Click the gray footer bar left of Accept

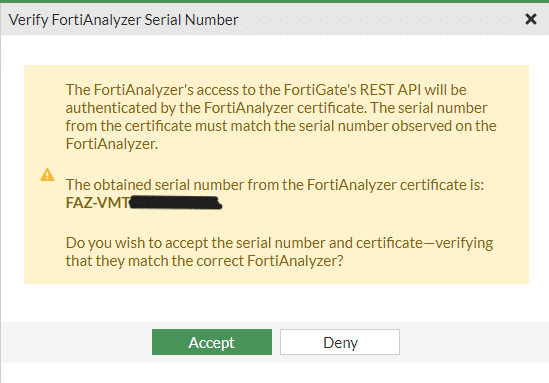click(76, 342)
